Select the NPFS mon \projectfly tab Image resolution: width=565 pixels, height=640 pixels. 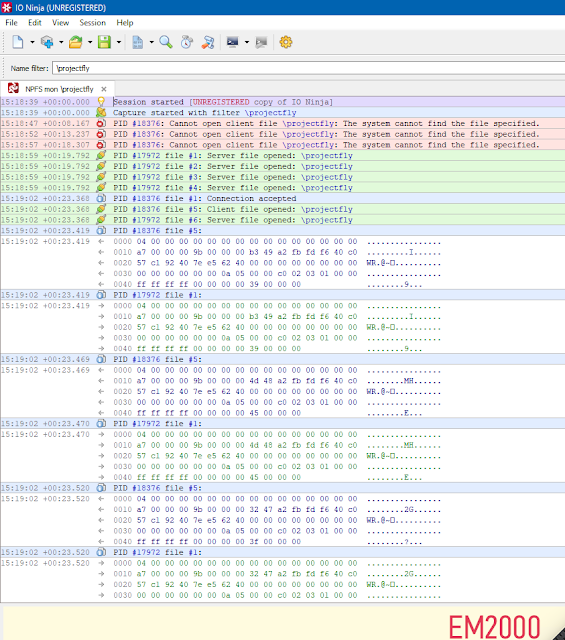point(59,89)
